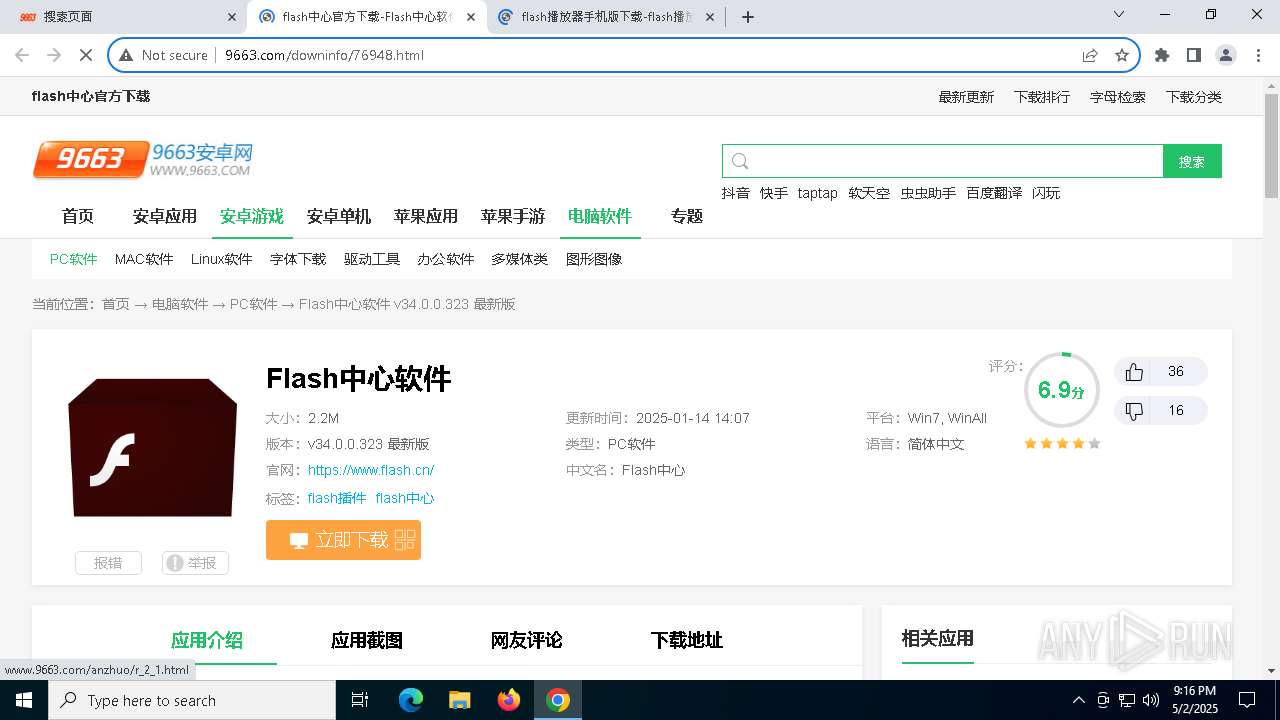The image size is (1280, 720).
Task: Bookmark this page with star icon
Action: [x=1122, y=55]
